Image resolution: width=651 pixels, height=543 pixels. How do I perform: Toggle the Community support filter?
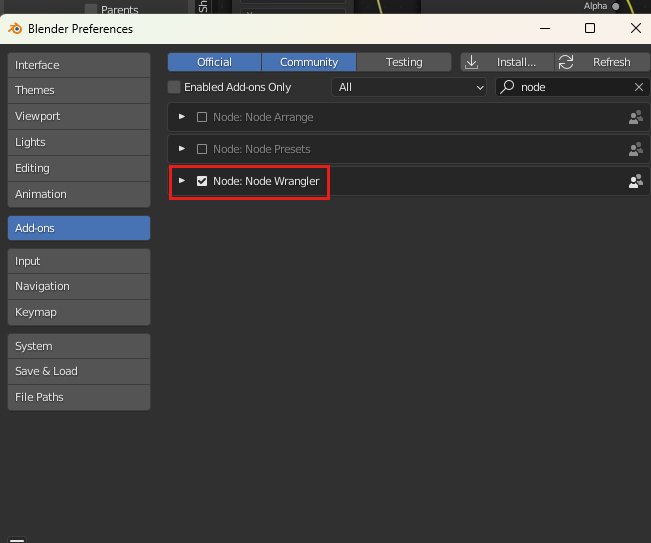coord(309,62)
